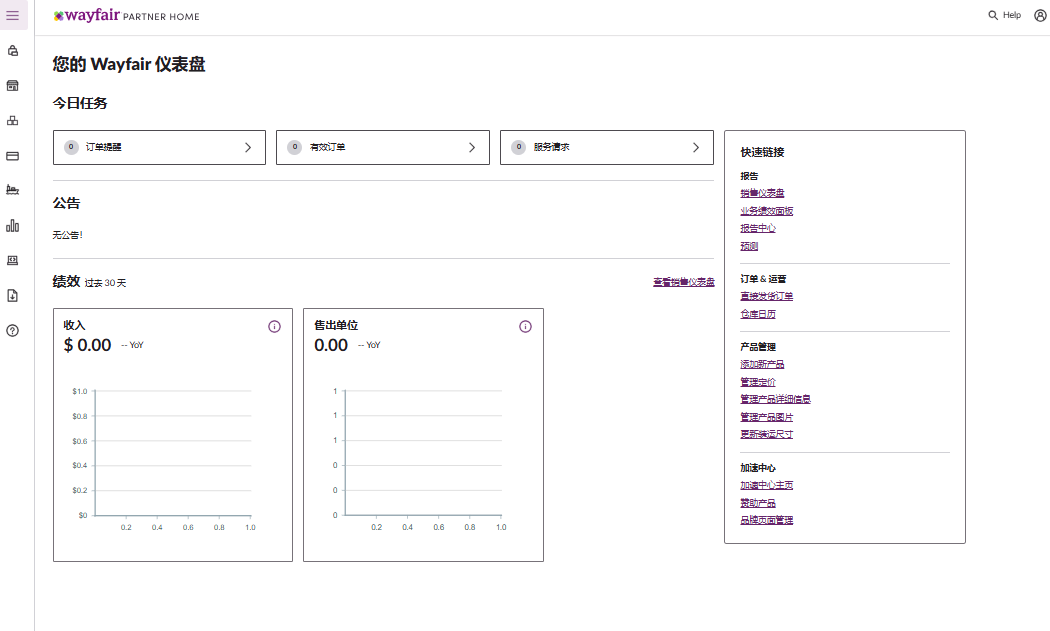
Task: Click the info icon on 售出单位 card
Action: pos(525,327)
